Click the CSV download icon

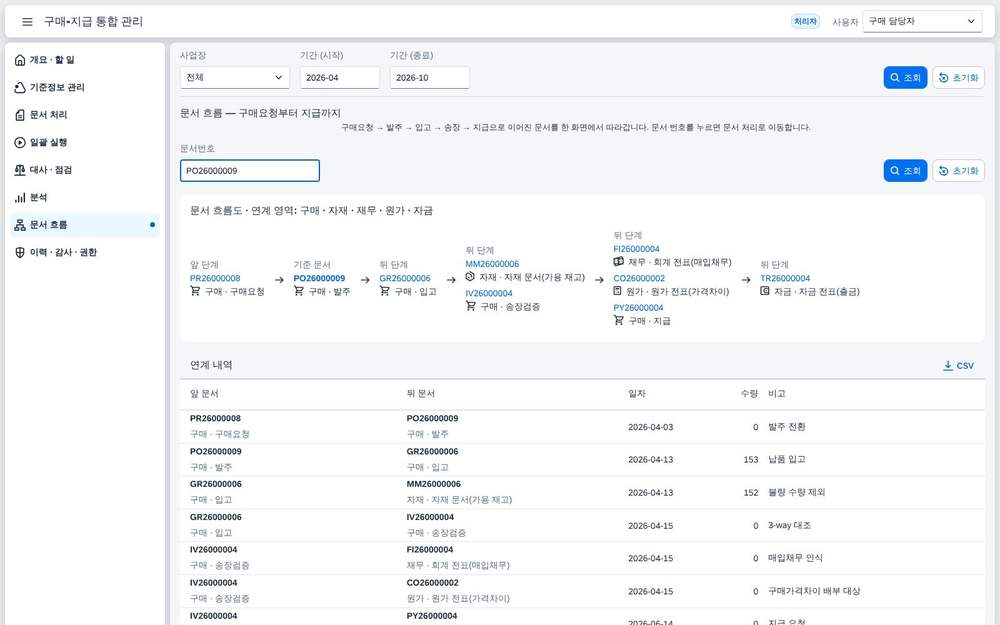coord(948,365)
